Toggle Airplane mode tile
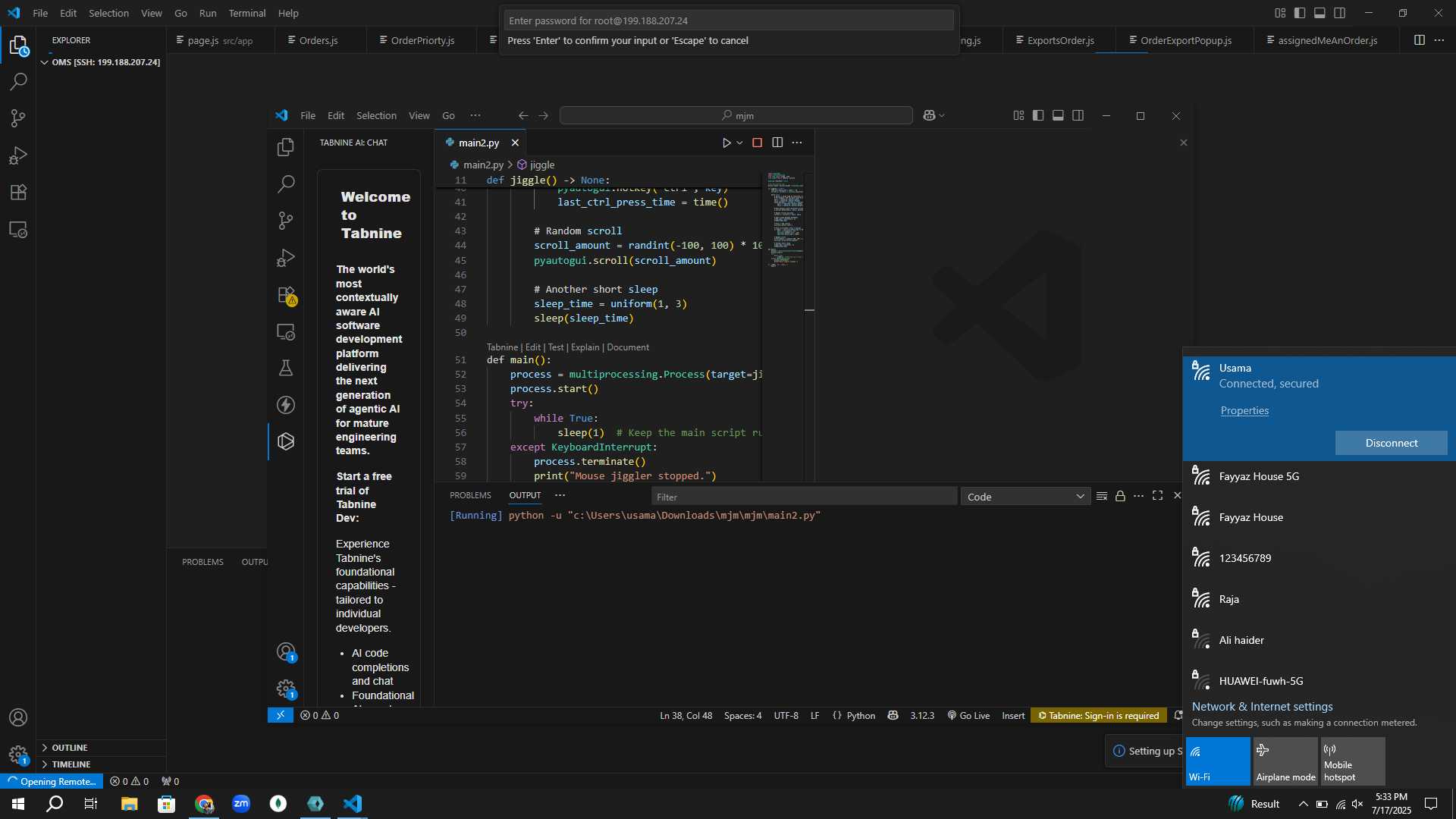 point(1285,761)
